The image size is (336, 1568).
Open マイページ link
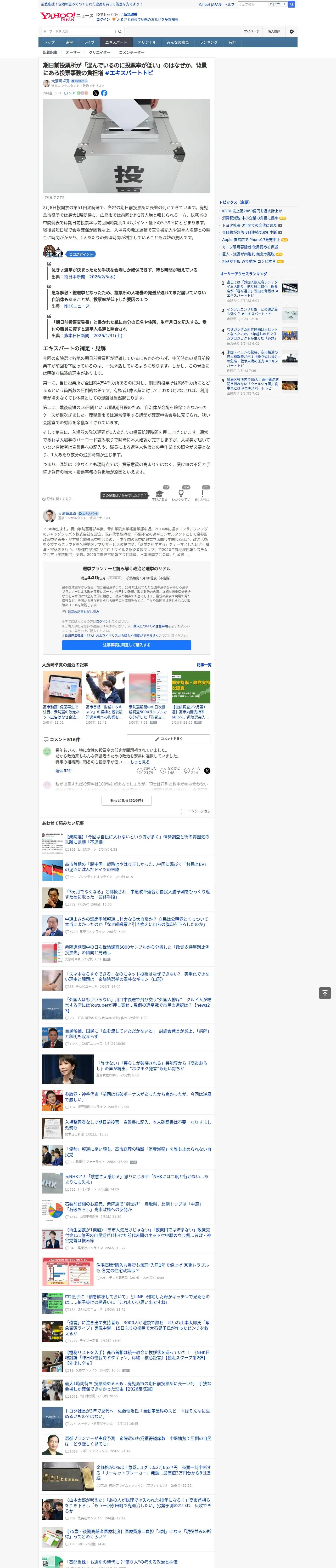coord(252,32)
